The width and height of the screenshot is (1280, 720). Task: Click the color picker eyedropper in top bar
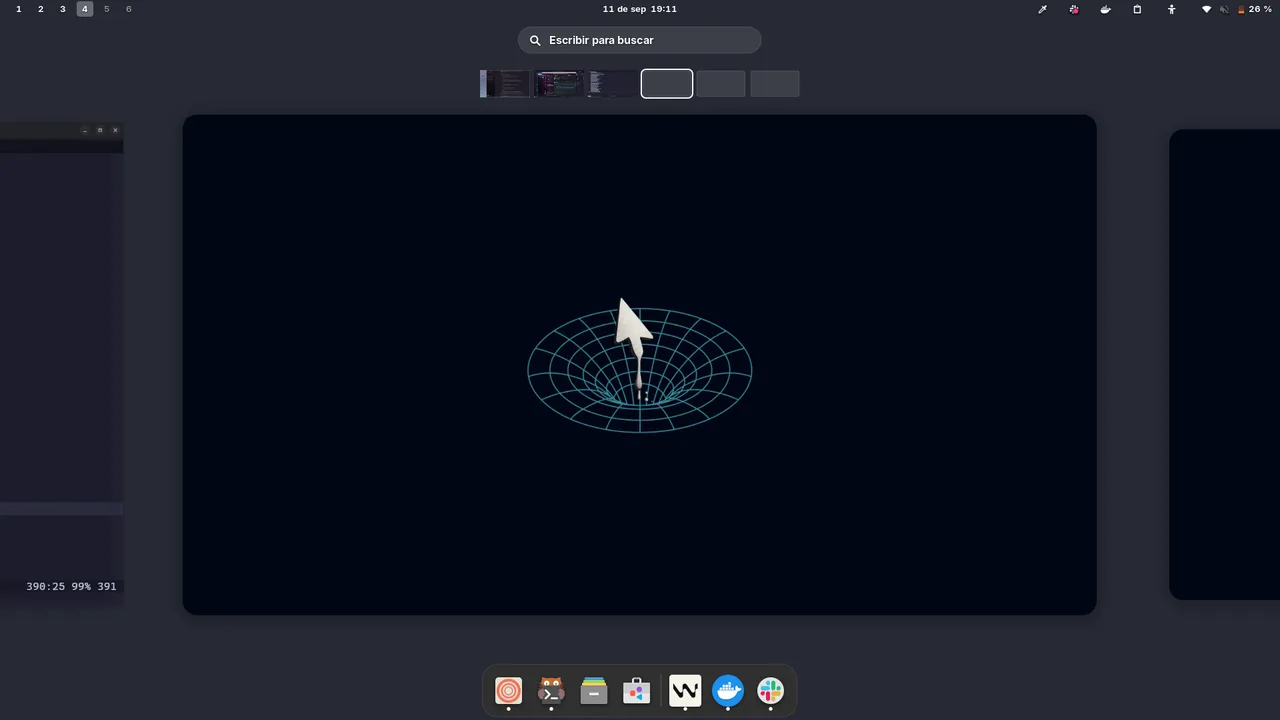[1042, 9]
